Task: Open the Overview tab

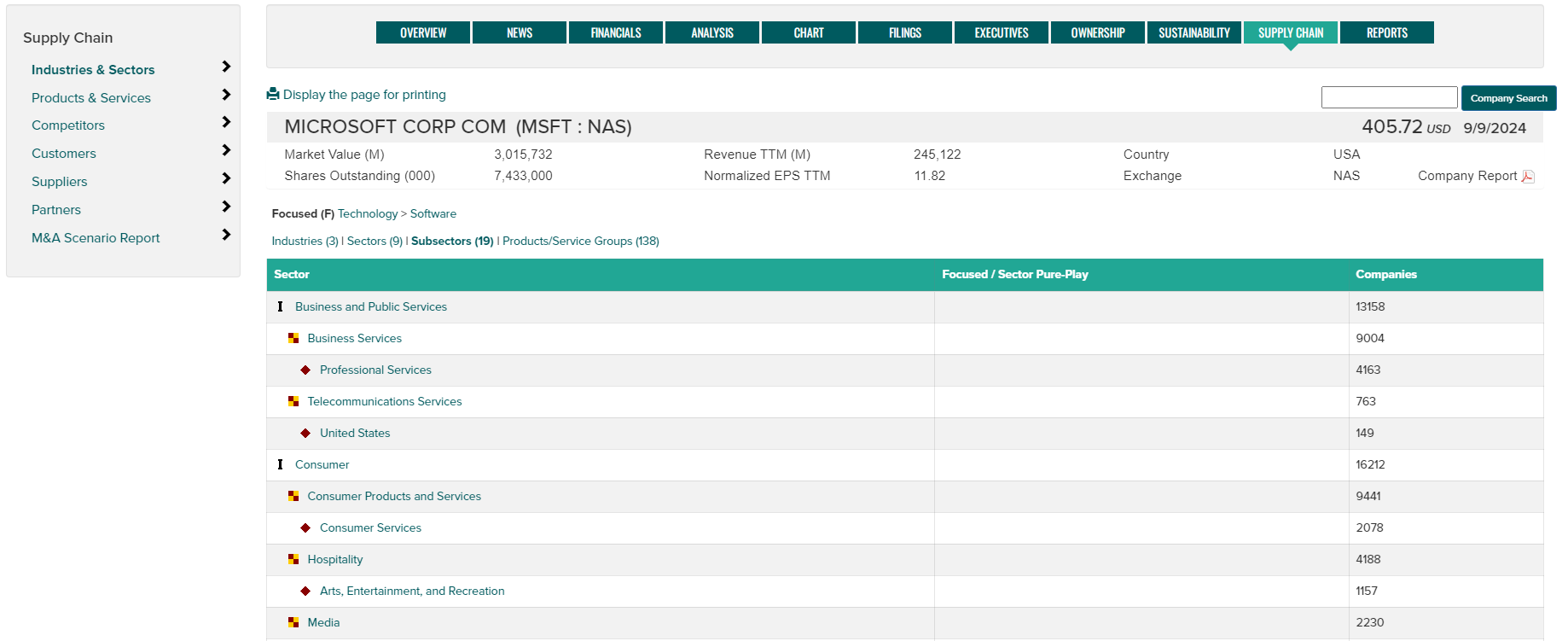Action: point(423,32)
